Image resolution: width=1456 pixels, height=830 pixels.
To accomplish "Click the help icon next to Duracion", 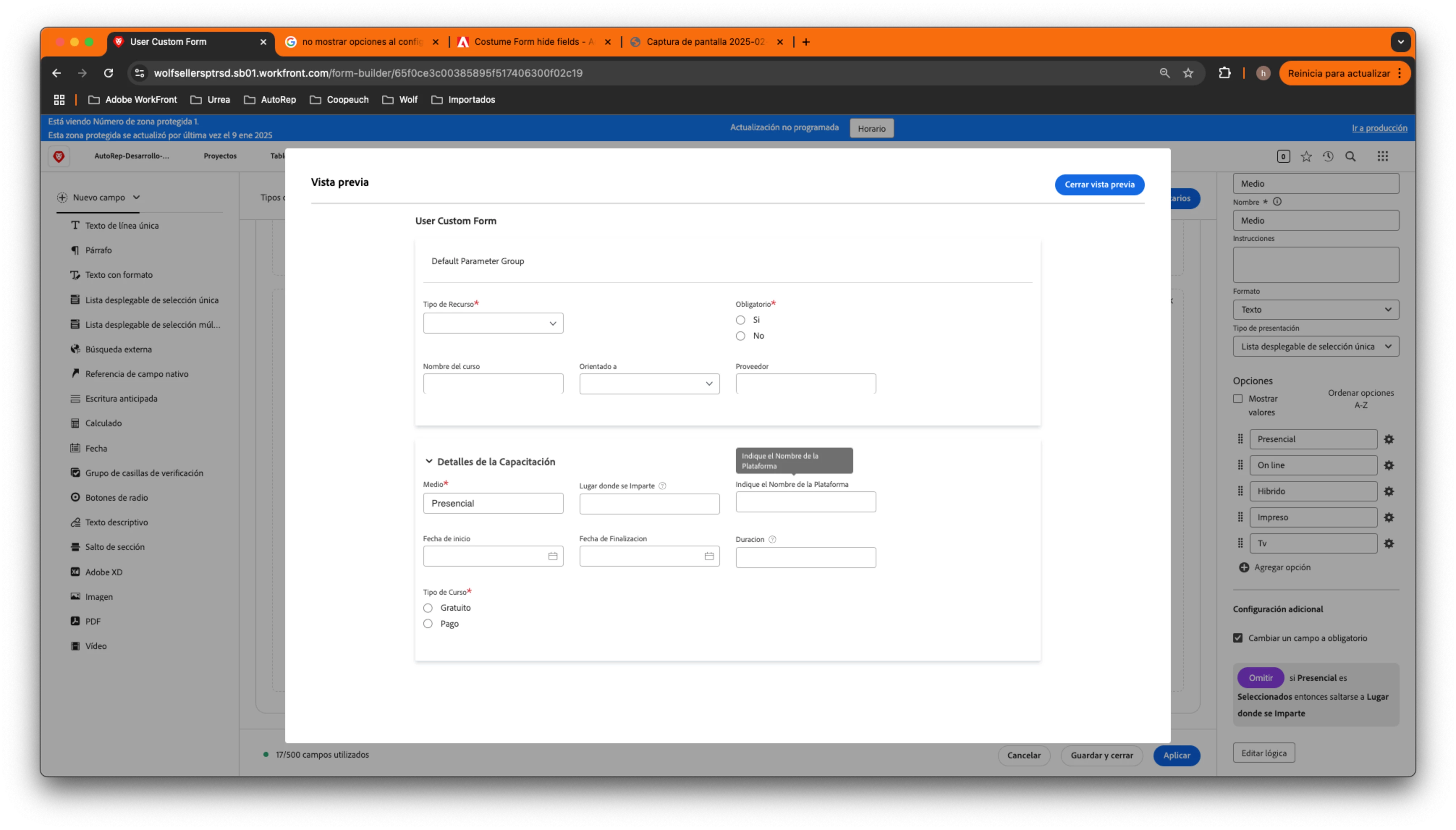I will click(x=772, y=539).
